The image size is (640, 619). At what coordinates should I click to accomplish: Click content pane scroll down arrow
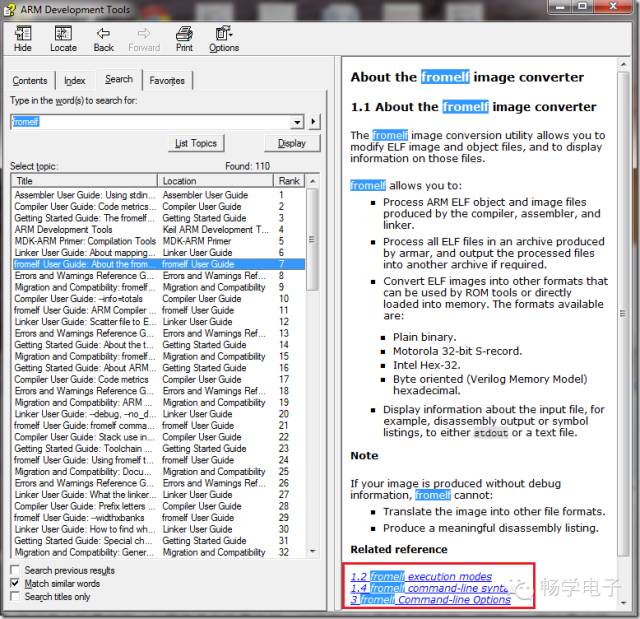[623, 602]
